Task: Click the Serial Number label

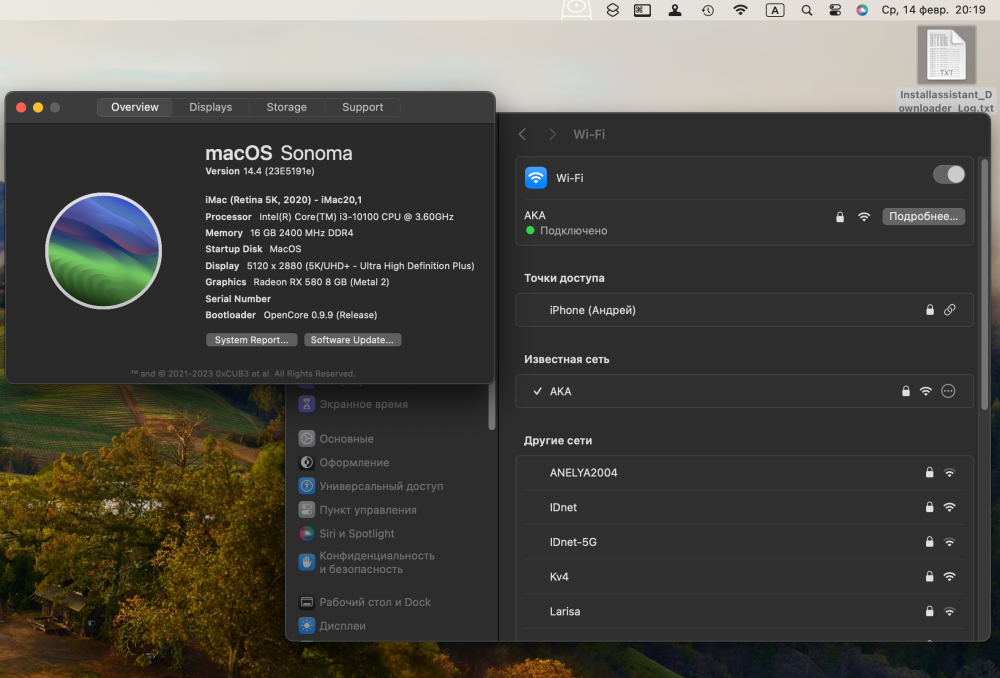Action: click(238, 298)
